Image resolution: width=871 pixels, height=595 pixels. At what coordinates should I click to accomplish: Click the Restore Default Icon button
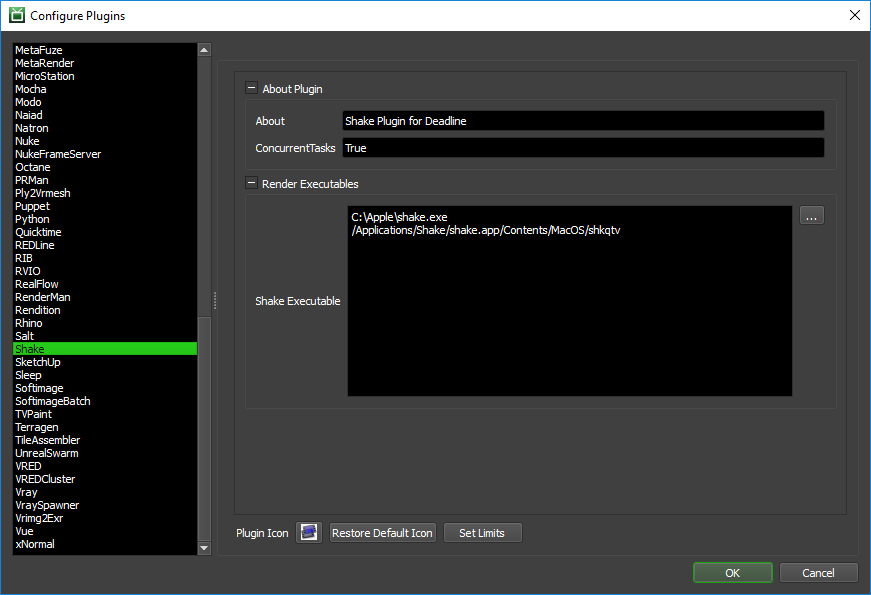pyautogui.click(x=382, y=532)
